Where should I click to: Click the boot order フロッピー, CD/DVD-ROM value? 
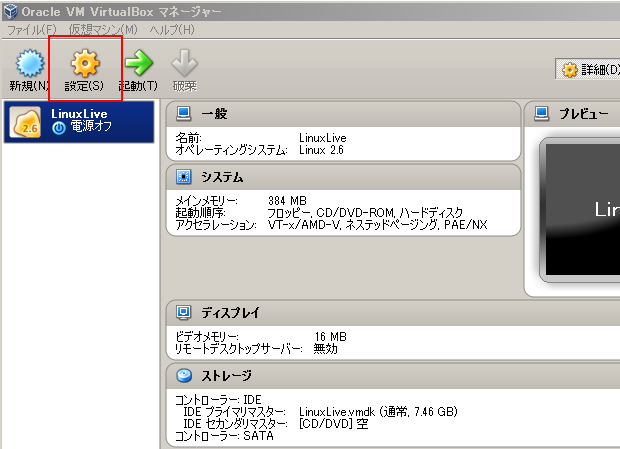(x=365, y=213)
